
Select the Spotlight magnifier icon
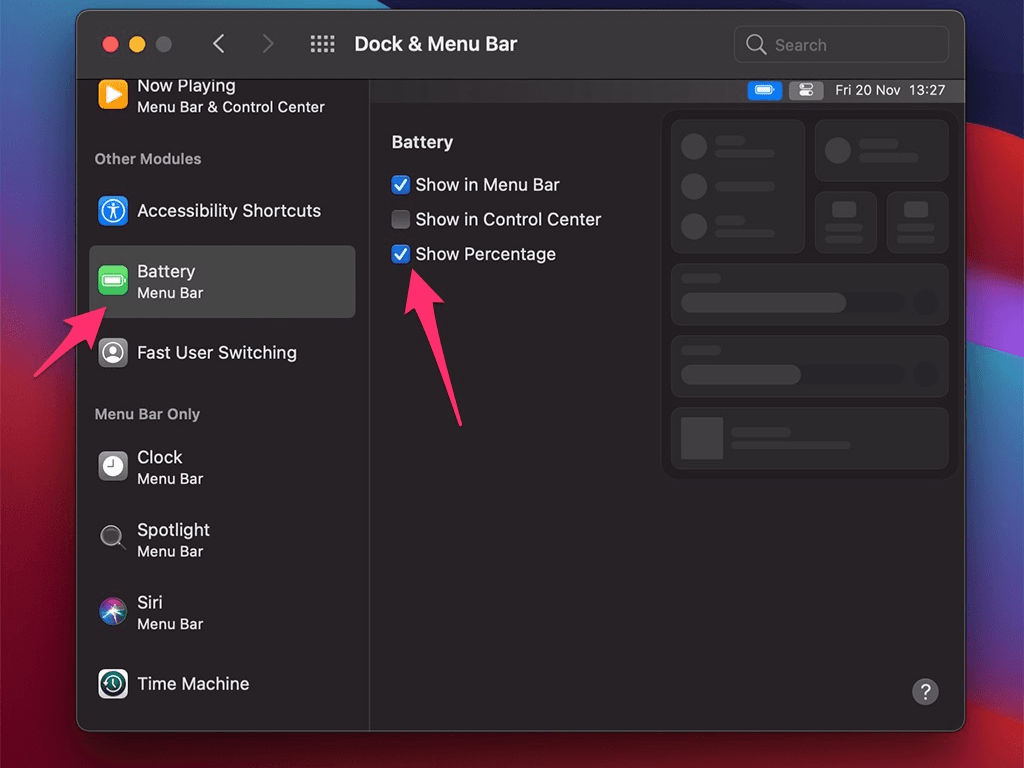(x=113, y=539)
